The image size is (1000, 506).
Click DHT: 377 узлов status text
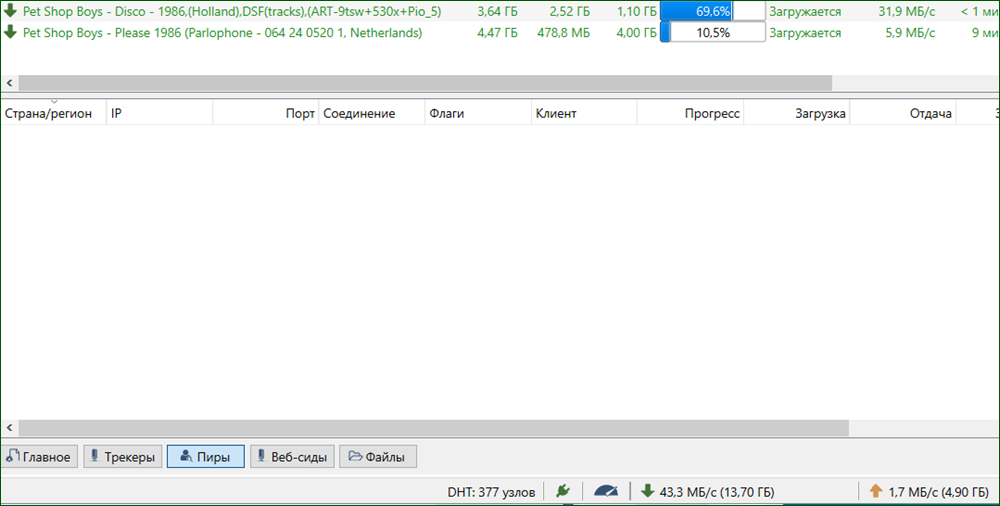click(x=491, y=492)
